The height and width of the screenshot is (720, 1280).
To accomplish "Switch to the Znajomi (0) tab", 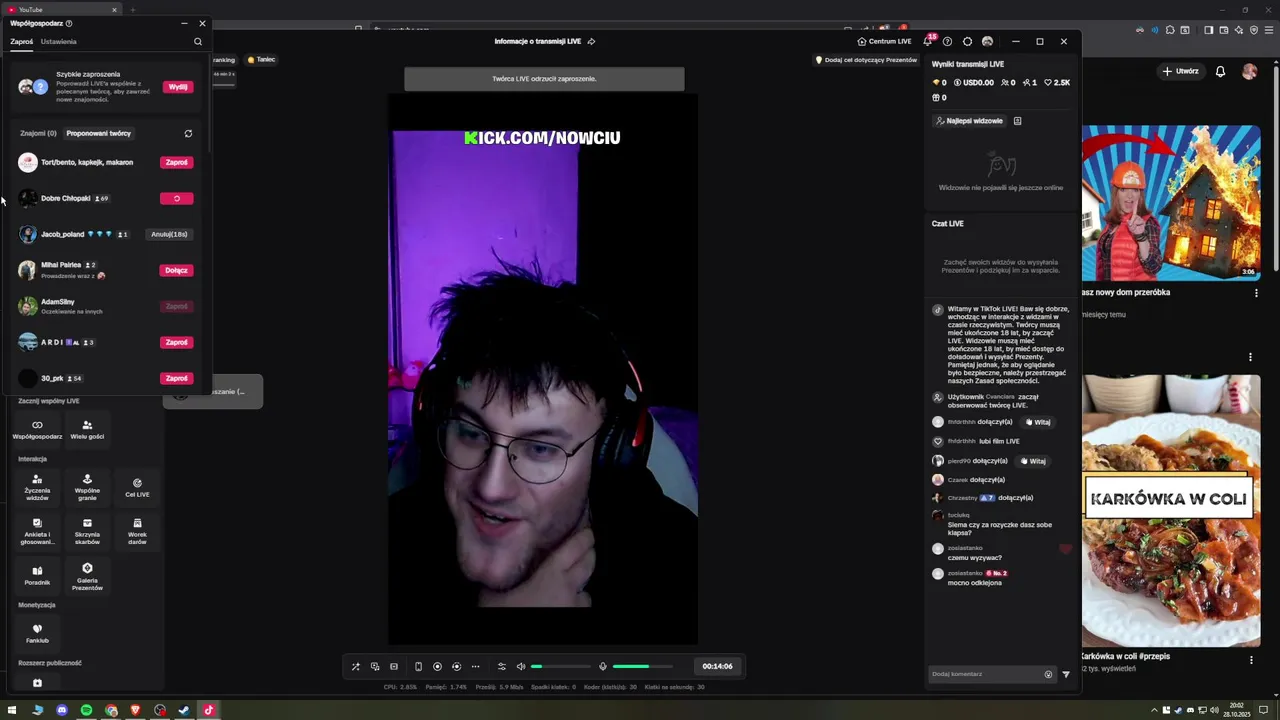I will point(38,133).
